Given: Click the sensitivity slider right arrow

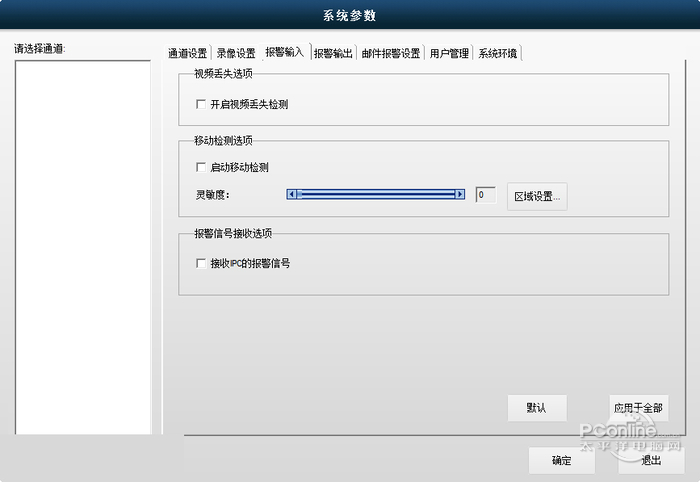Looking at the screenshot, I should tap(459, 194).
